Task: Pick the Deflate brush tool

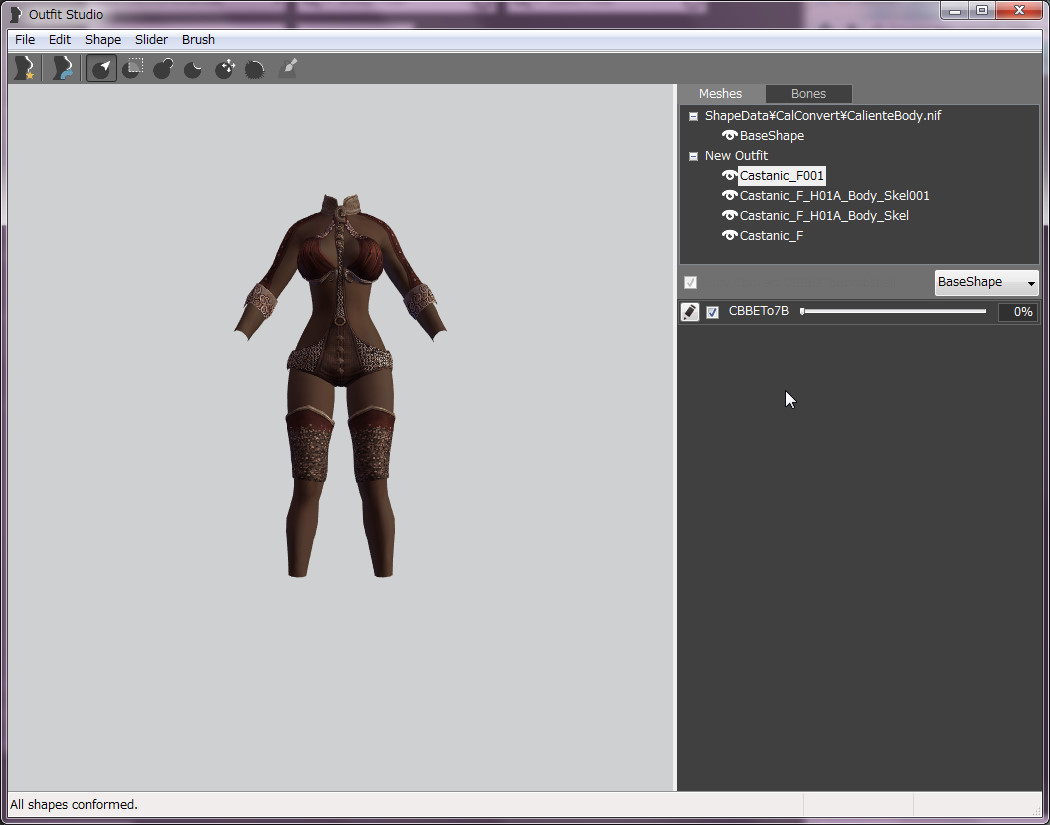Action: tap(194, 68)
